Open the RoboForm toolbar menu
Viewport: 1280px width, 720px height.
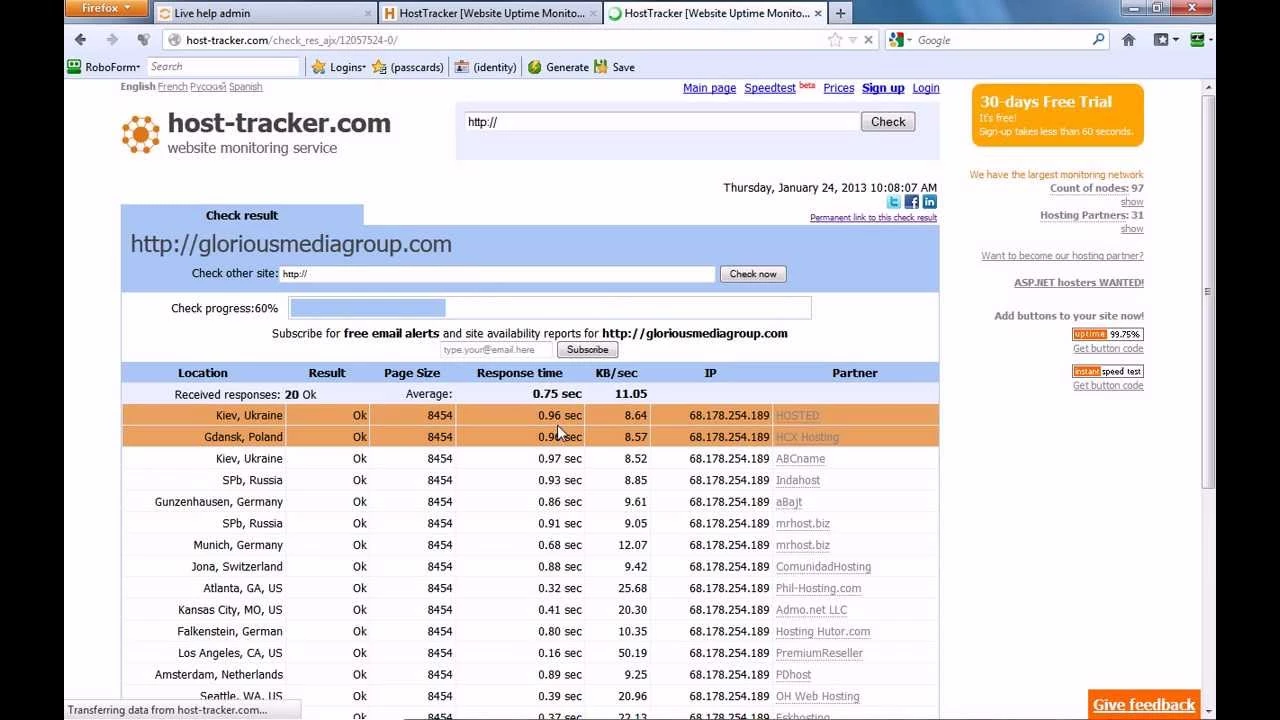pos(104,67)
